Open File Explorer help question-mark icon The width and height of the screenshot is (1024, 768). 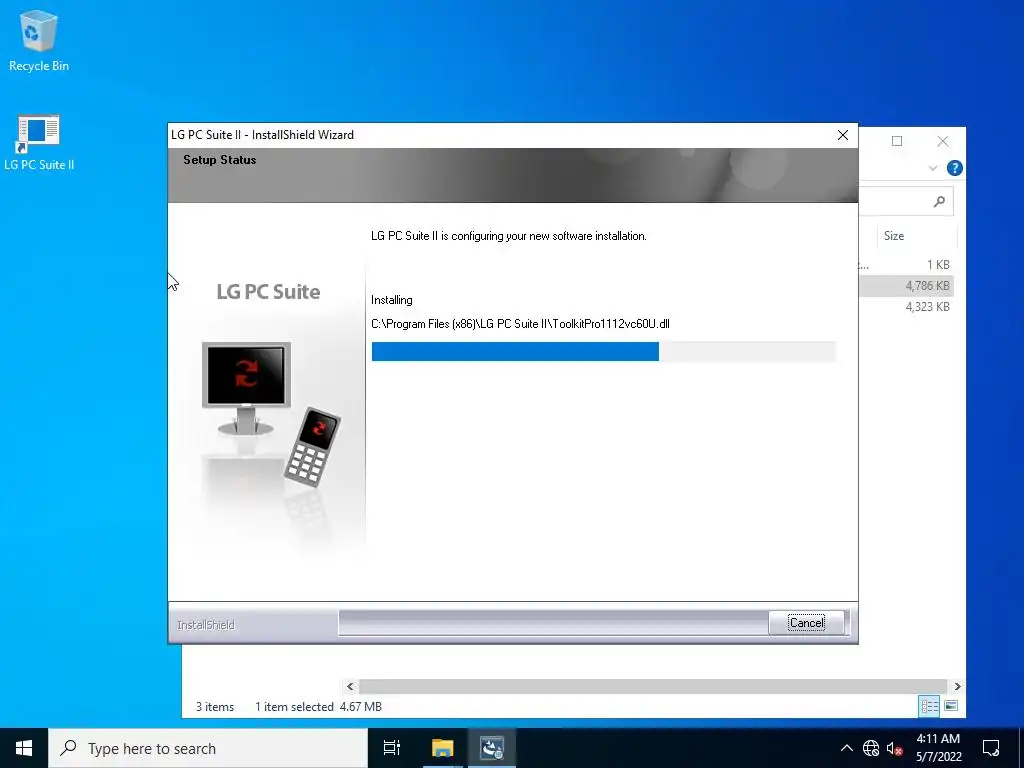954,168
